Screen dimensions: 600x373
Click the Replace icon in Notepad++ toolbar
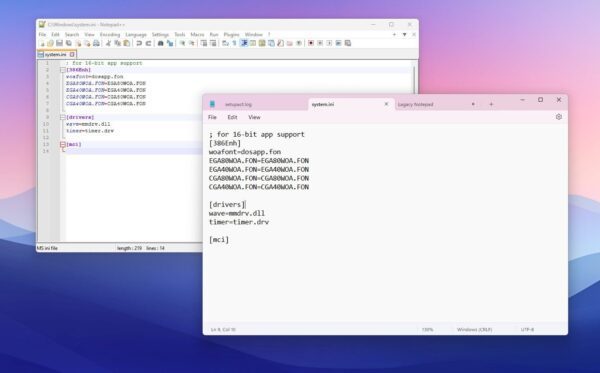tap(170, 43)
